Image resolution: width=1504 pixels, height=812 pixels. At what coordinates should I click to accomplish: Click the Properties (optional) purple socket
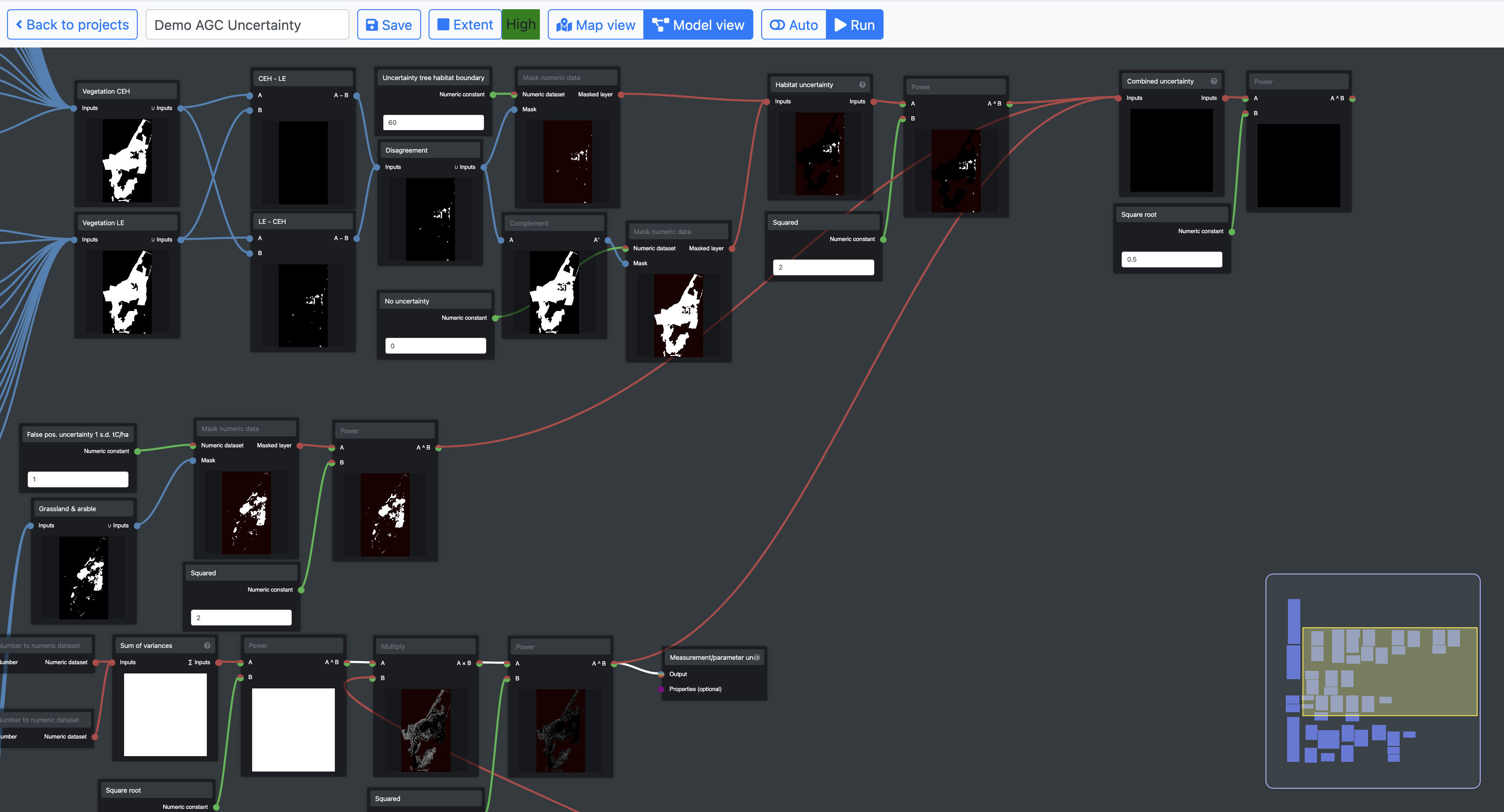[661, 689]
